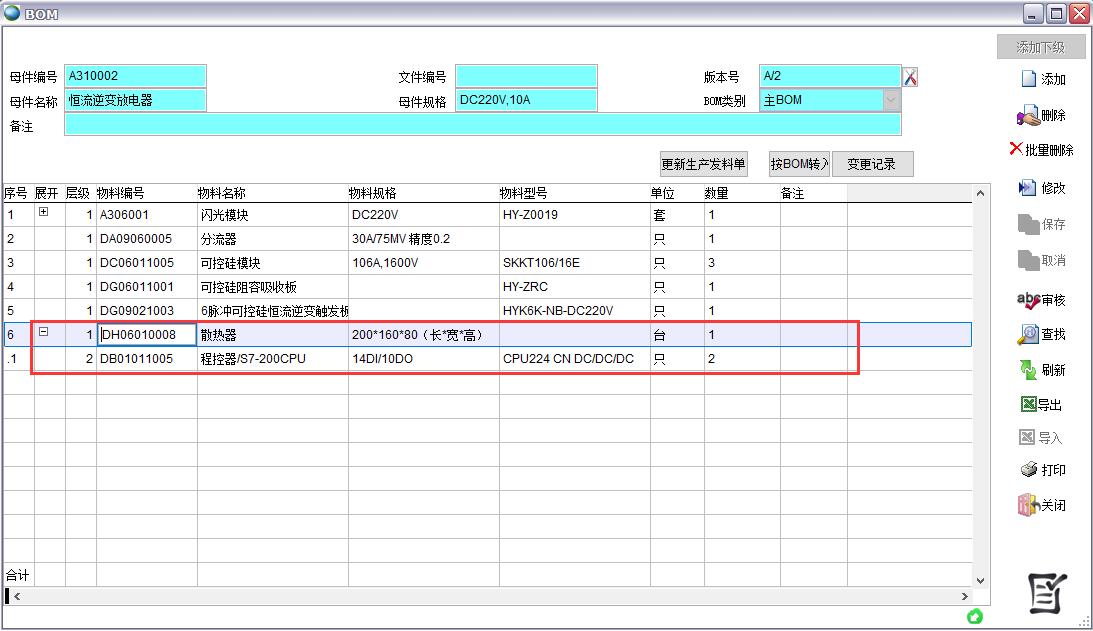Click into the 备注 remarks field

482,125
